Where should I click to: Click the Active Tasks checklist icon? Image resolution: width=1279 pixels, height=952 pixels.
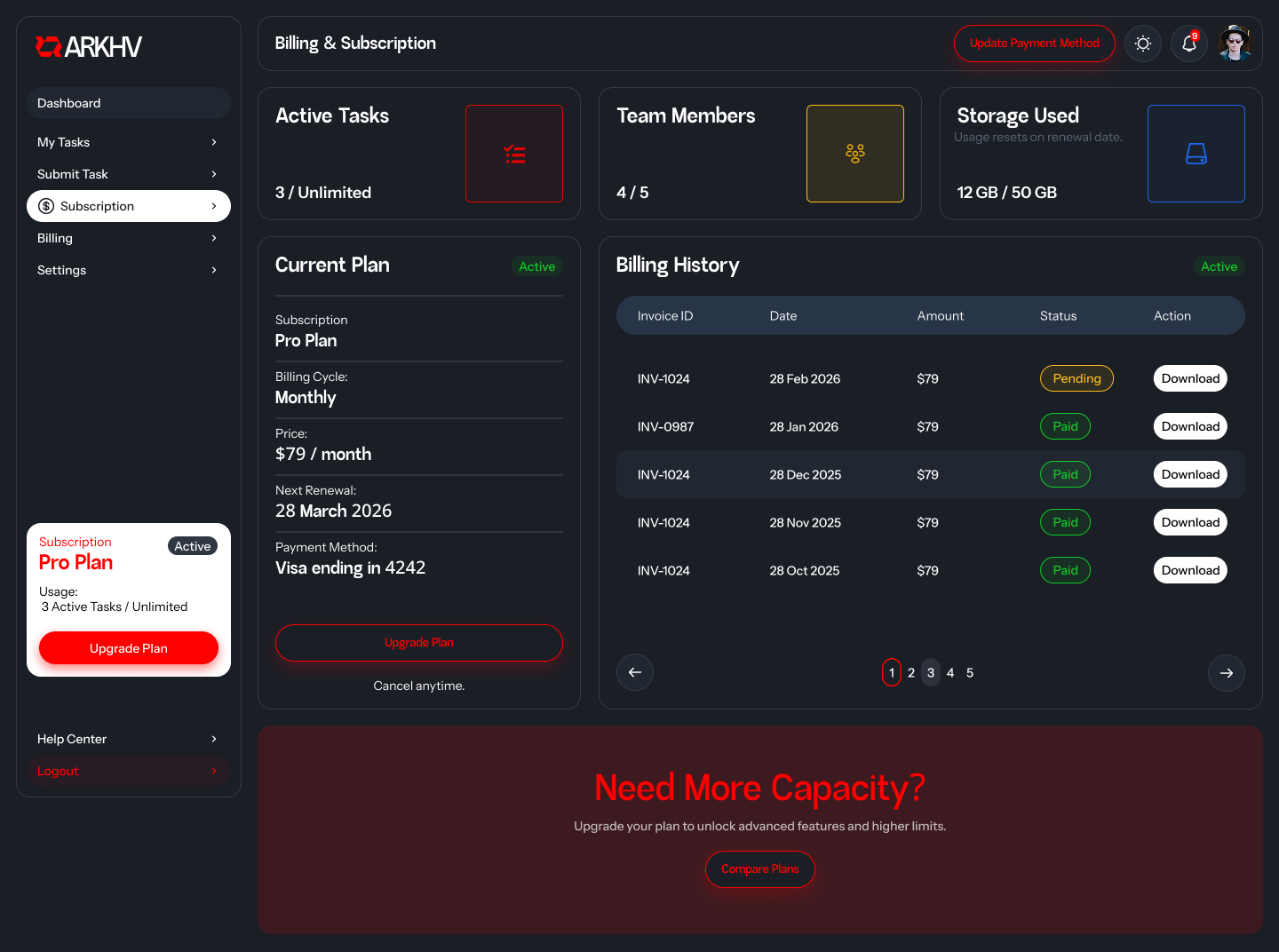514,154
